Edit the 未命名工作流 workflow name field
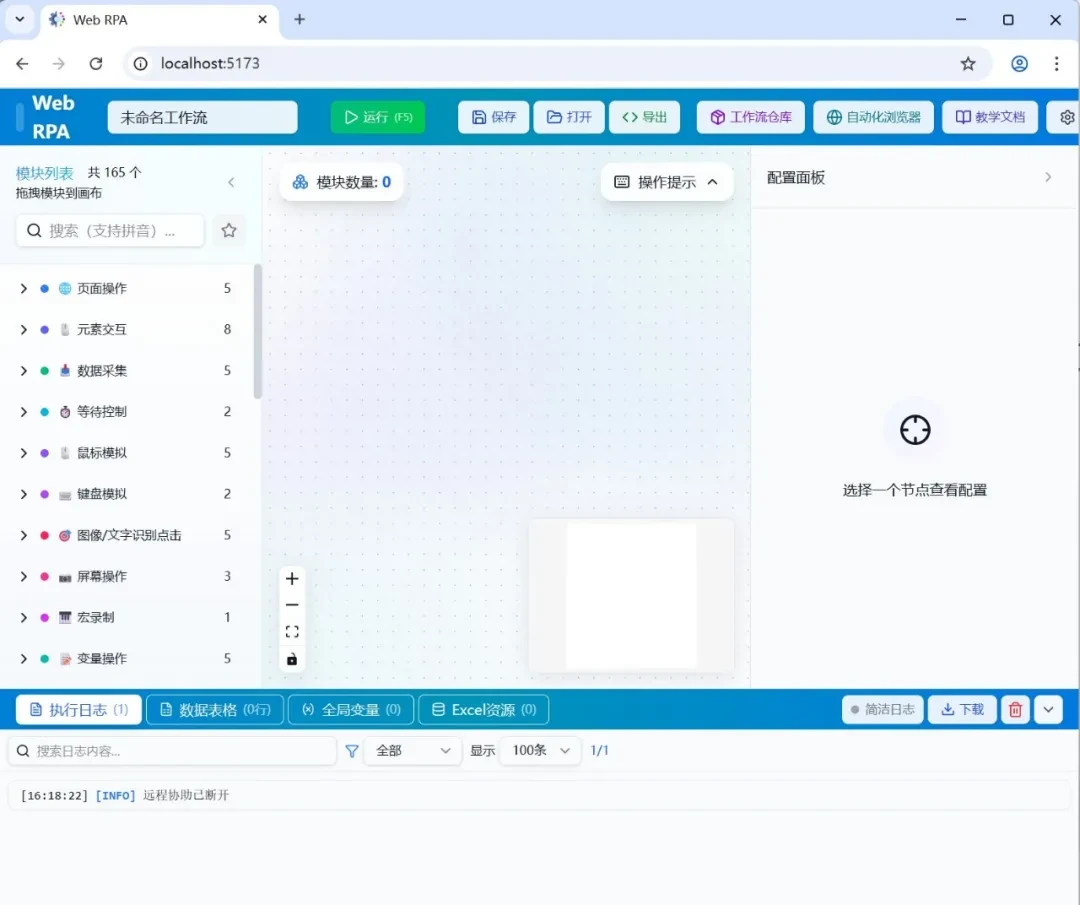 pos(202,117)
